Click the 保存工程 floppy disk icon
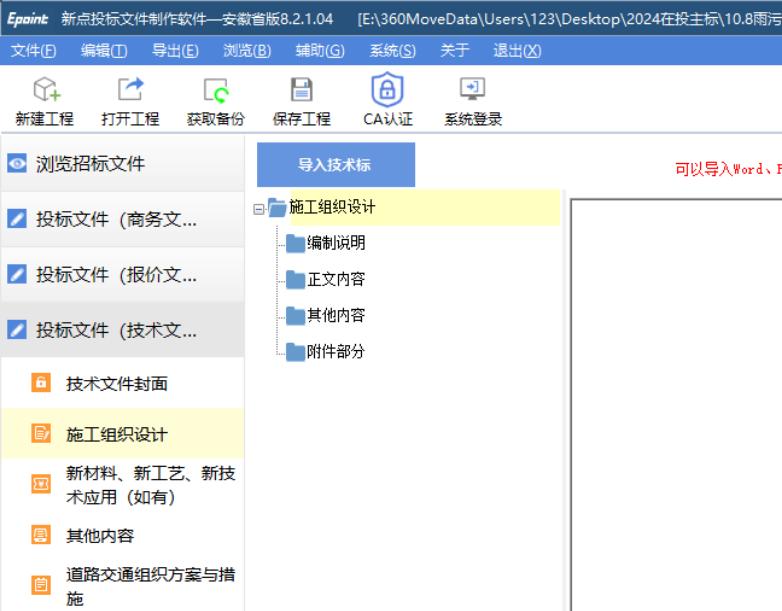This screenshot has width=782, height=611. click(302, 90)
